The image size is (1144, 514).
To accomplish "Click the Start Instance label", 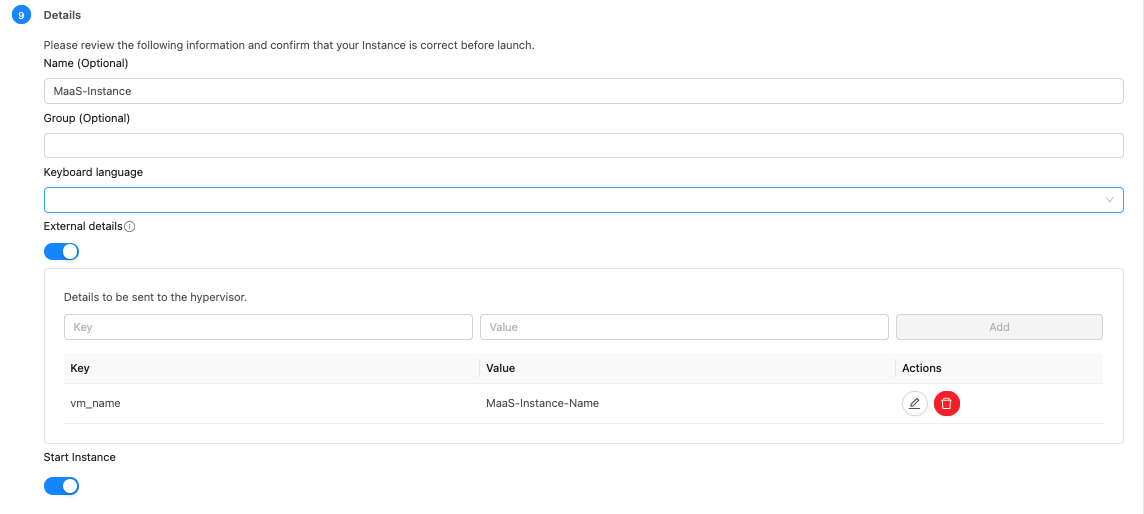I will 80,457.
